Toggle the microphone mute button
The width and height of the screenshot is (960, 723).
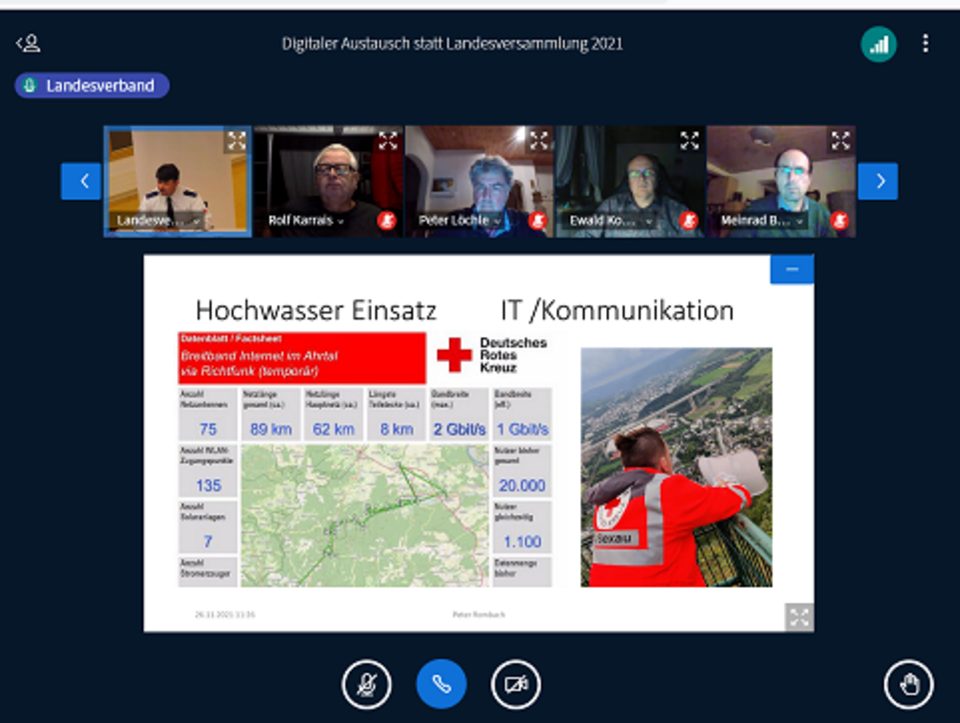[x=366, y=685]
